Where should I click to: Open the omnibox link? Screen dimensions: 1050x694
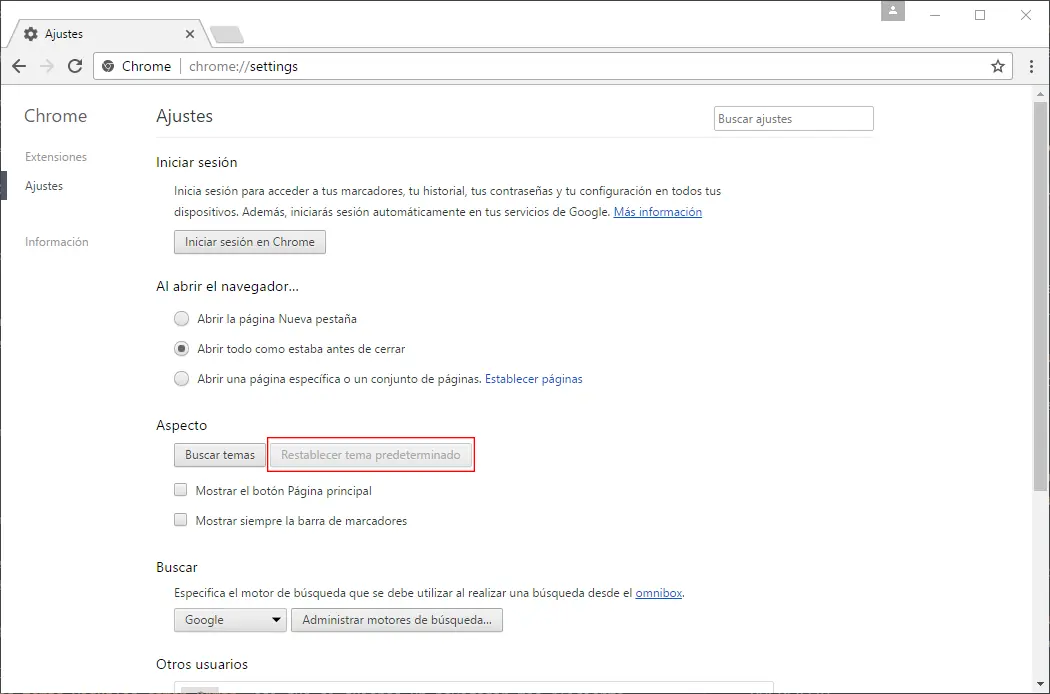tap(658, 593)
